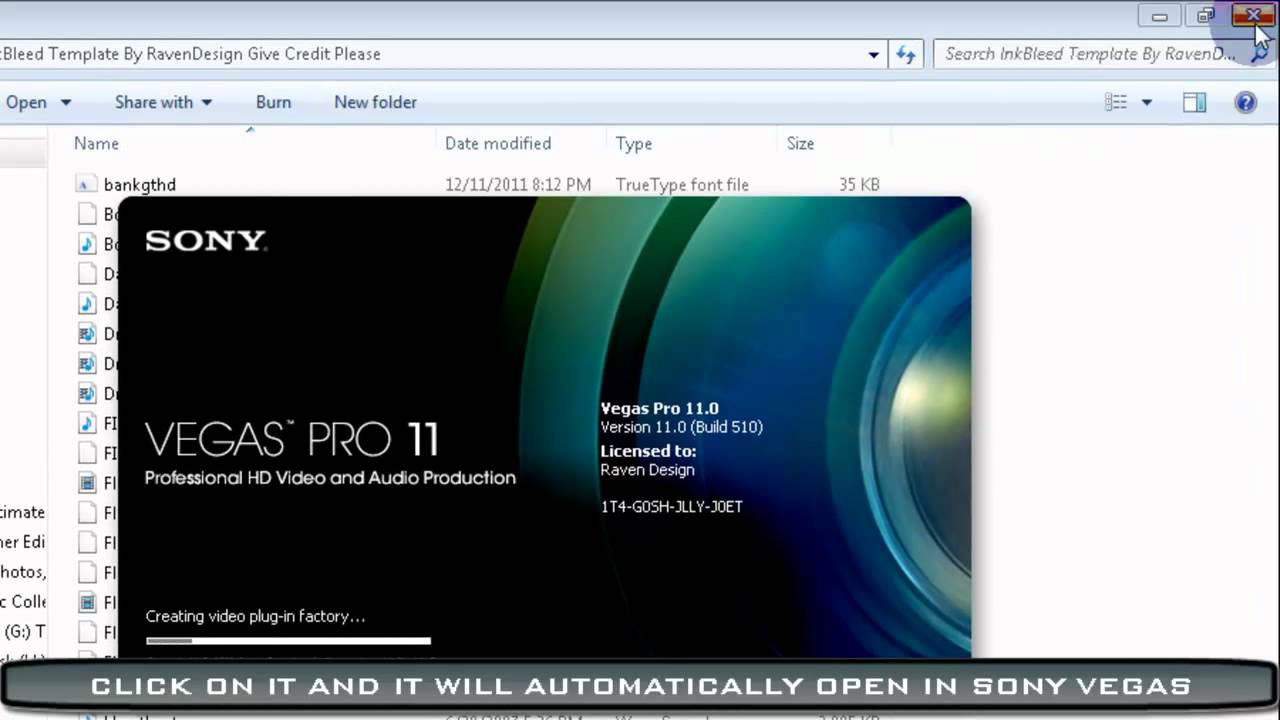1280x720 pixels.
Task: Click the Raven Design licensee name
Action: 647,470
